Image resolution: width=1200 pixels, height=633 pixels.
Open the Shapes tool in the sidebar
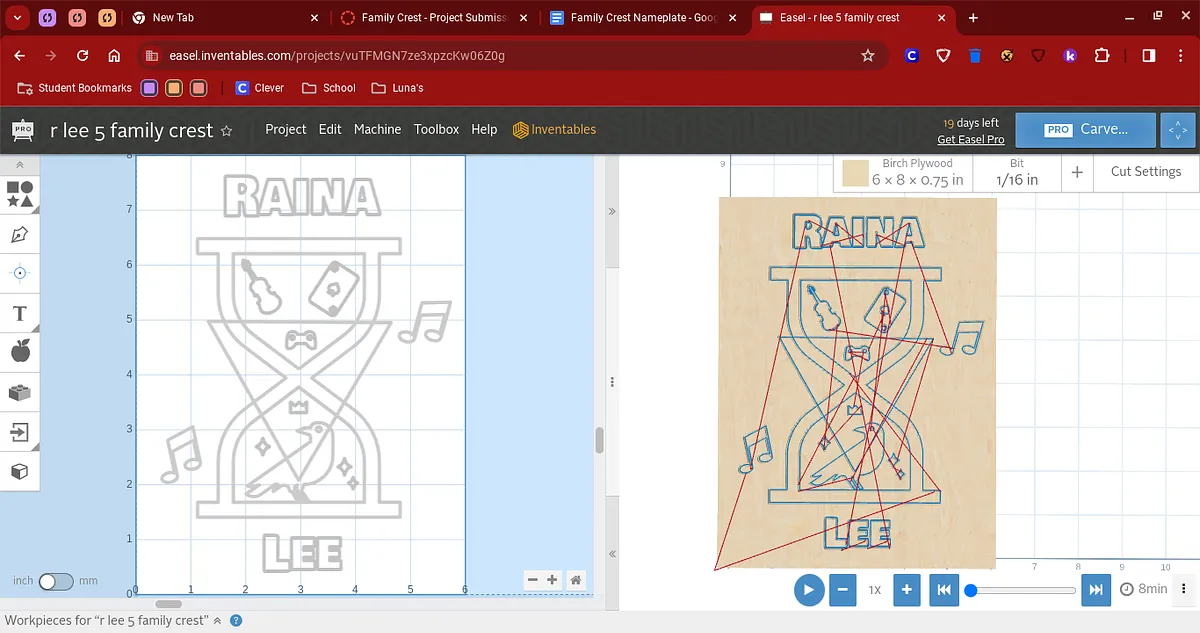(x=19, y=194)
